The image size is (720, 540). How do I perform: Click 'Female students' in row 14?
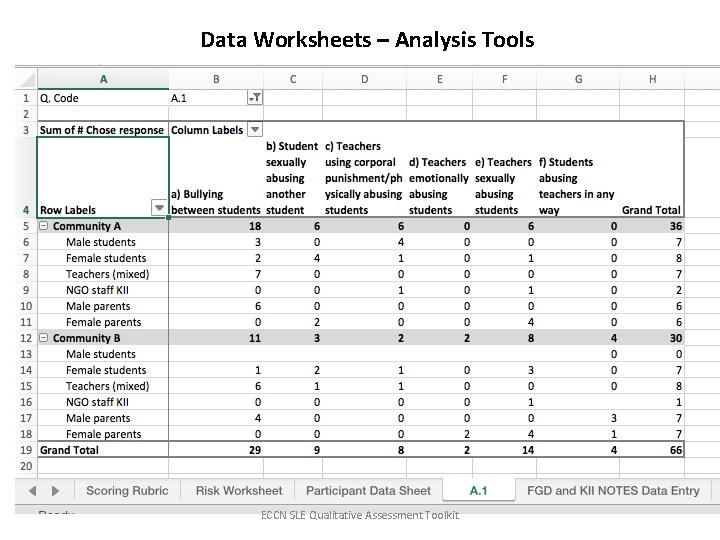pyautogui.click(x=106, y=371)
